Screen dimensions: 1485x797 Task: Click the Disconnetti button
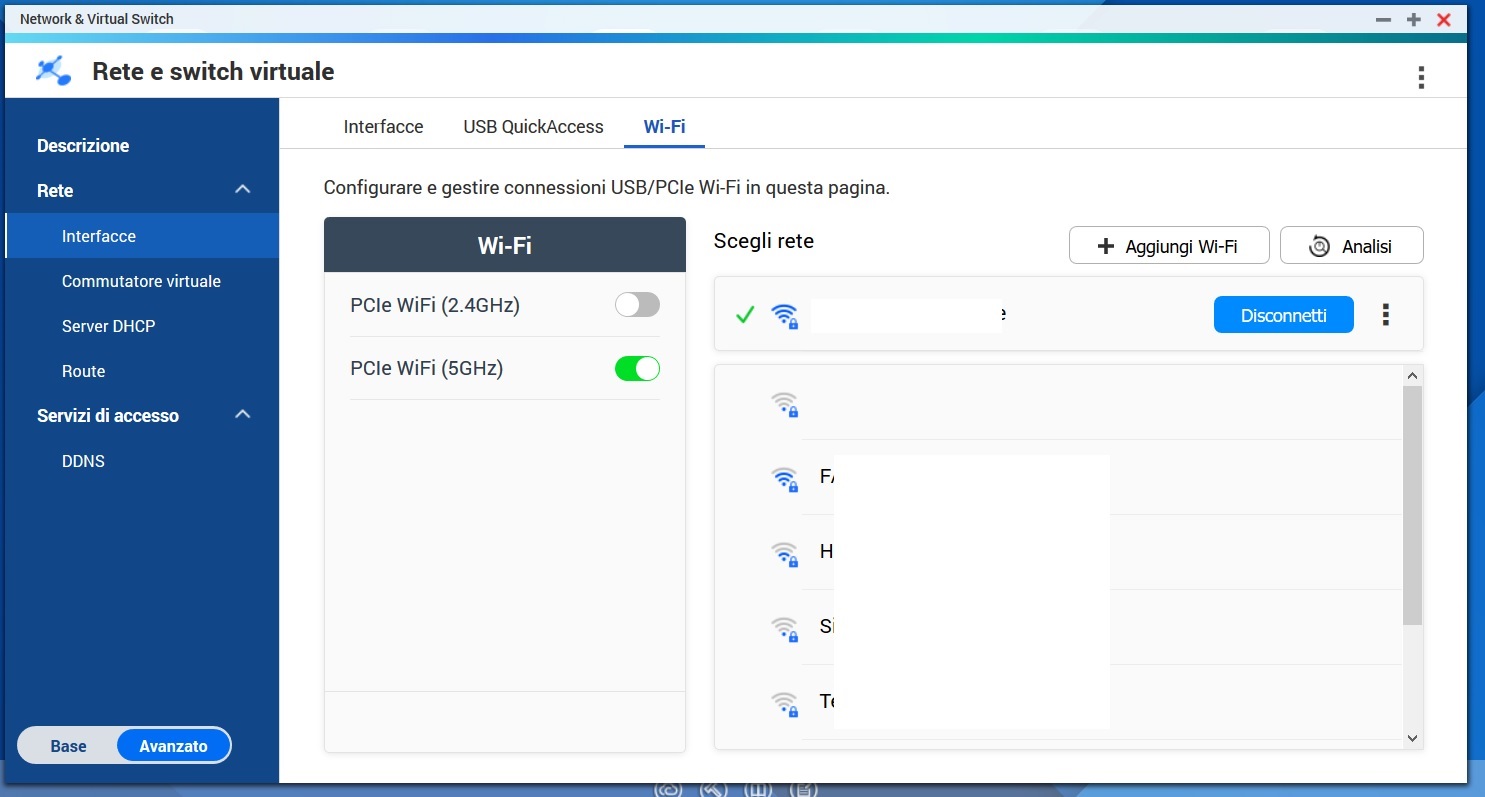[1283, 315]
